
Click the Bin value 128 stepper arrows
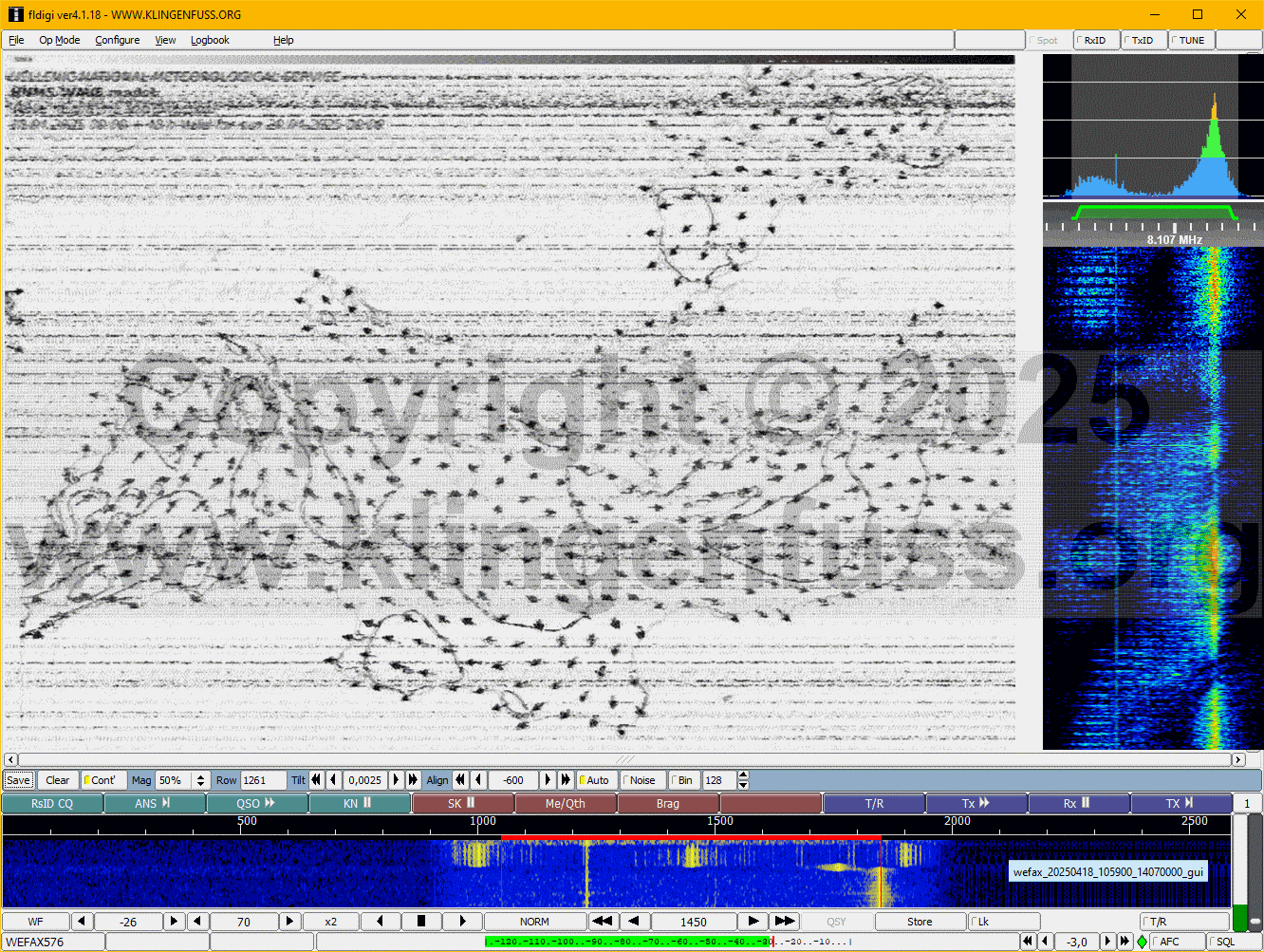(x=743, y=780)
